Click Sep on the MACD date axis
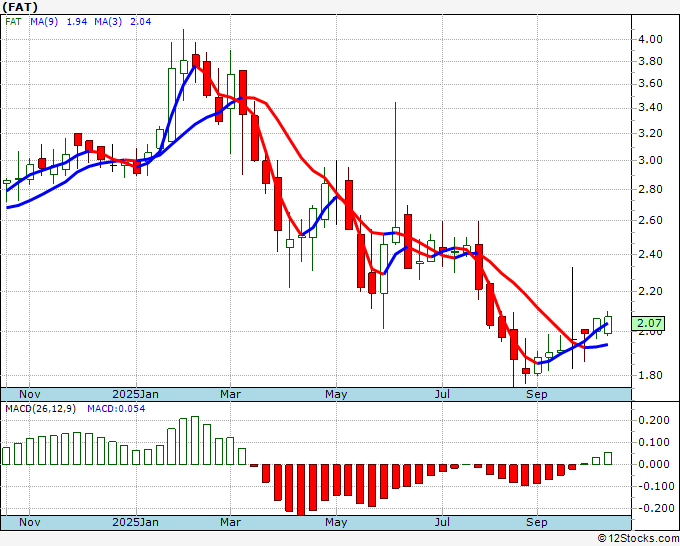This screenshot has height=546, width=680. click(x=536, y=522)
